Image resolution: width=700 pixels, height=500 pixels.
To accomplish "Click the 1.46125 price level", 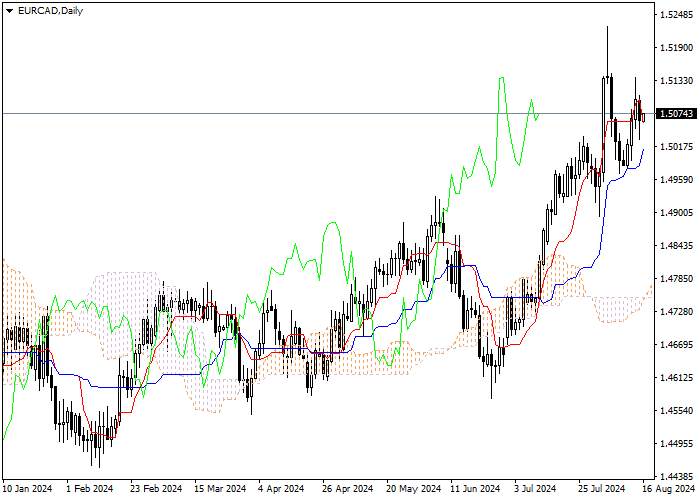I will [677, 378].
